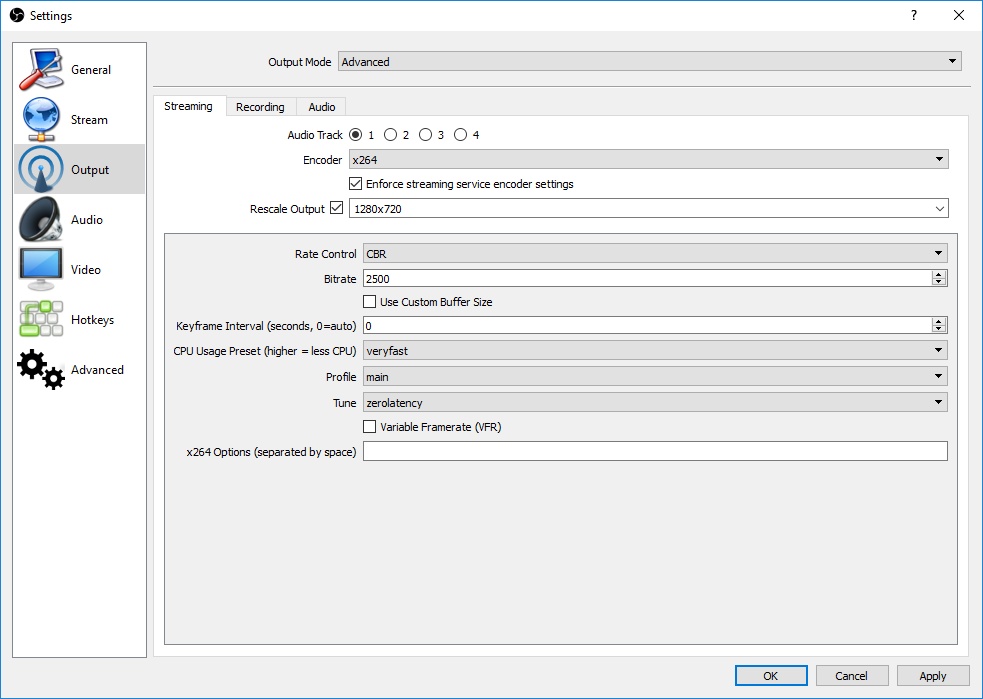Select the Hotkeys category label
This screenshot has width=983, height=699.
92,320
